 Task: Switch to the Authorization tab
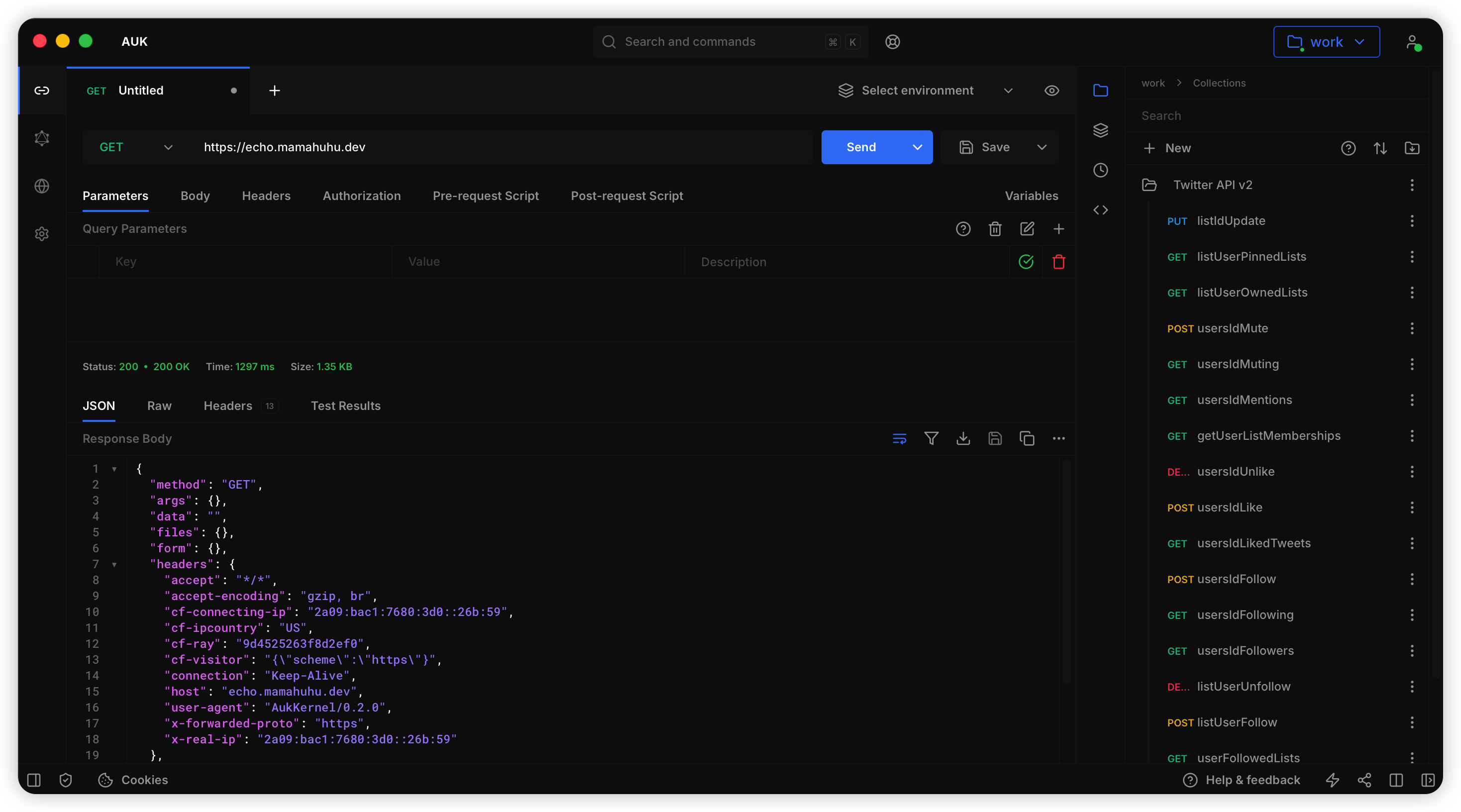[x=361, y=196]
